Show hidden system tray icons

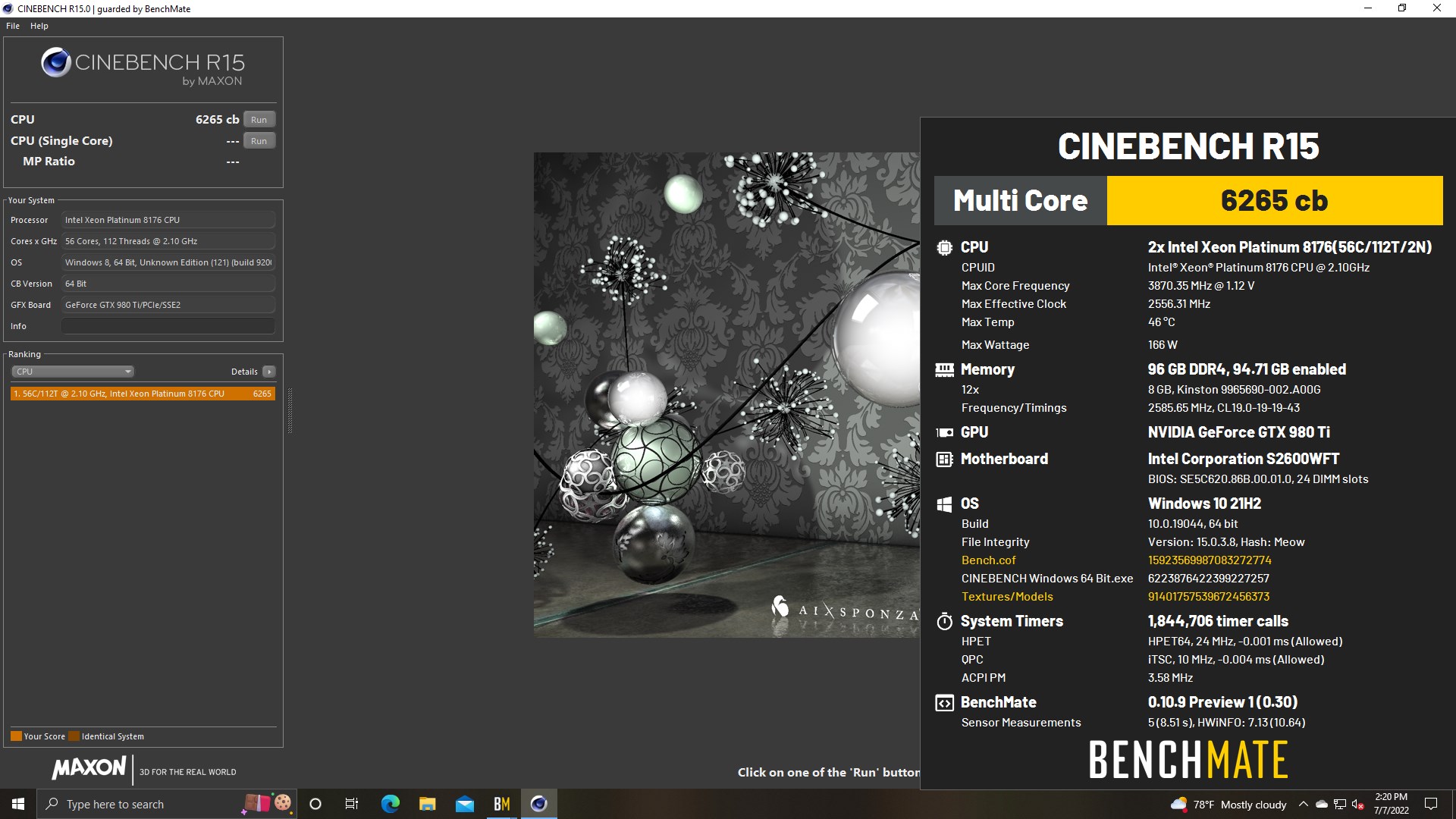(1303, 805)
